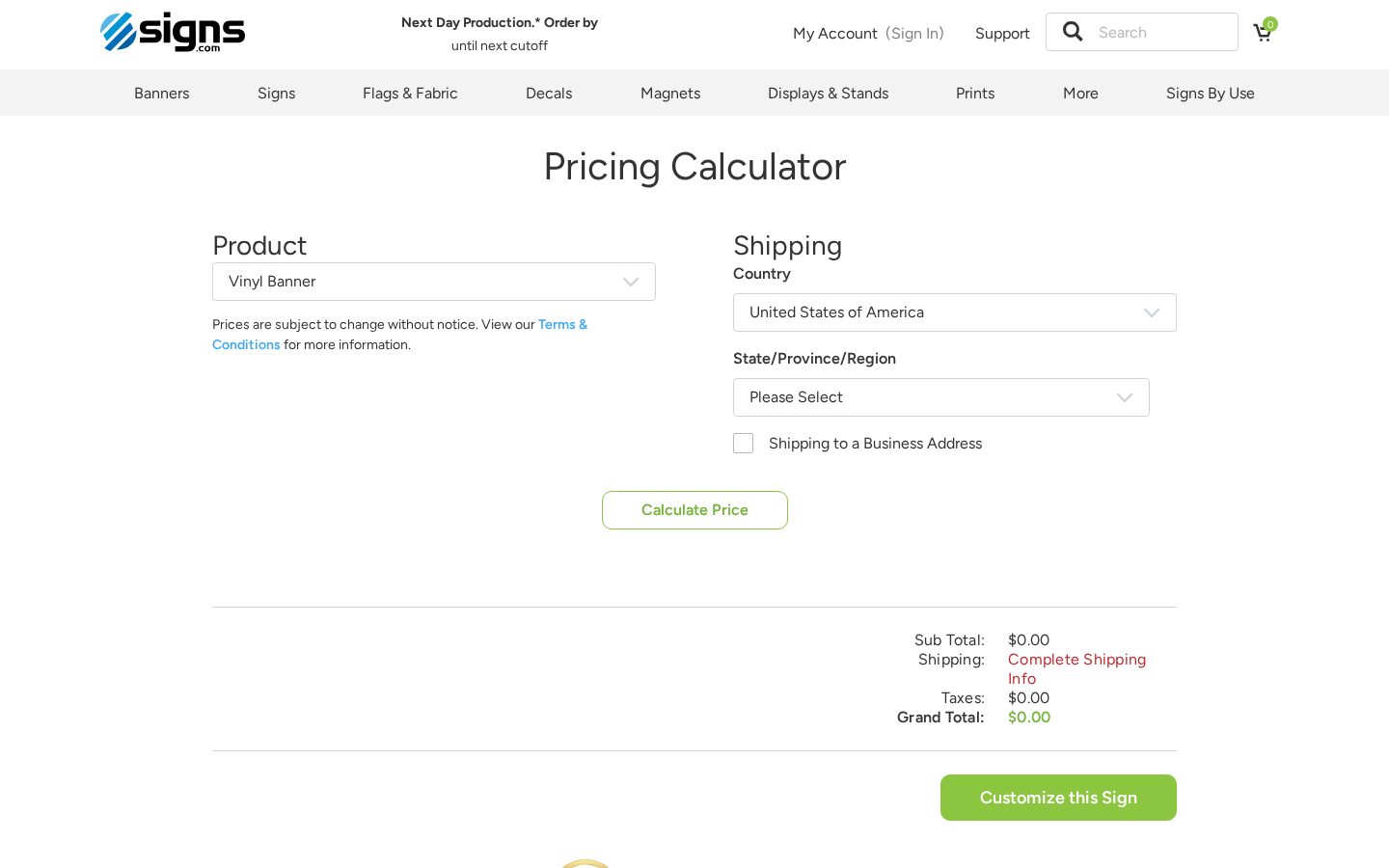The height and width of the screenshot is (868, 1389).
Task: Open the shopping cart icon
Action: pyautogui.click(x=1264, y=32)
